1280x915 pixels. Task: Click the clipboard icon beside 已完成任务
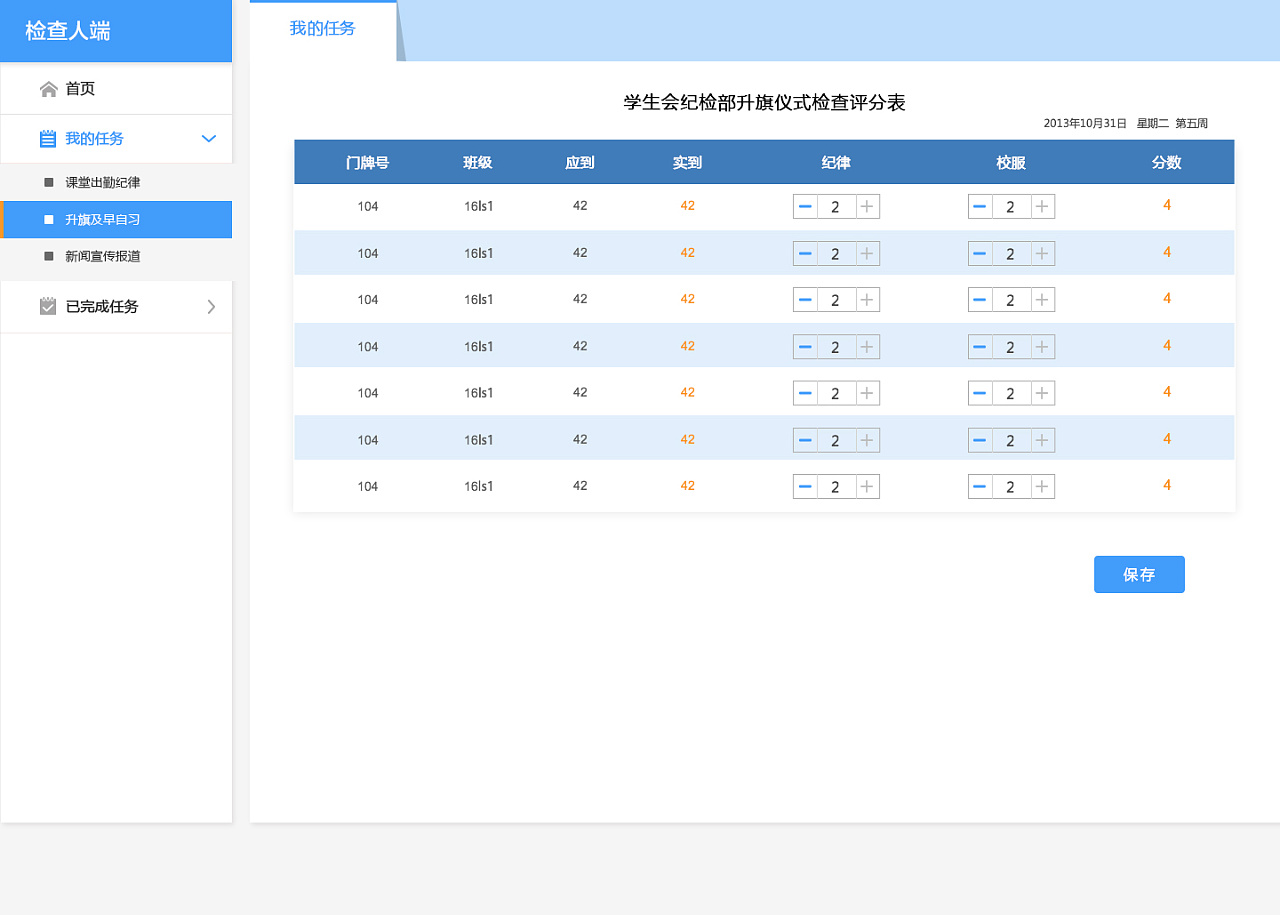click(48, 306)
